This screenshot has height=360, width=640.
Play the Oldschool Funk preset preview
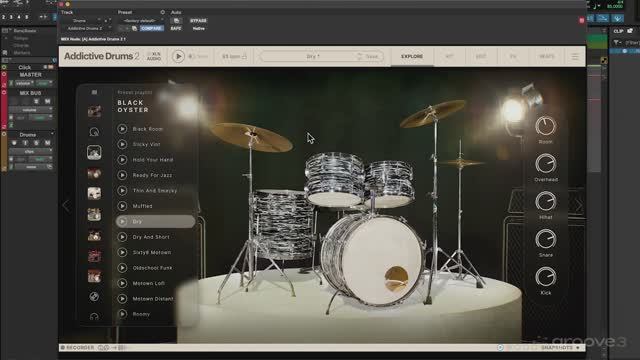[122, 268]
